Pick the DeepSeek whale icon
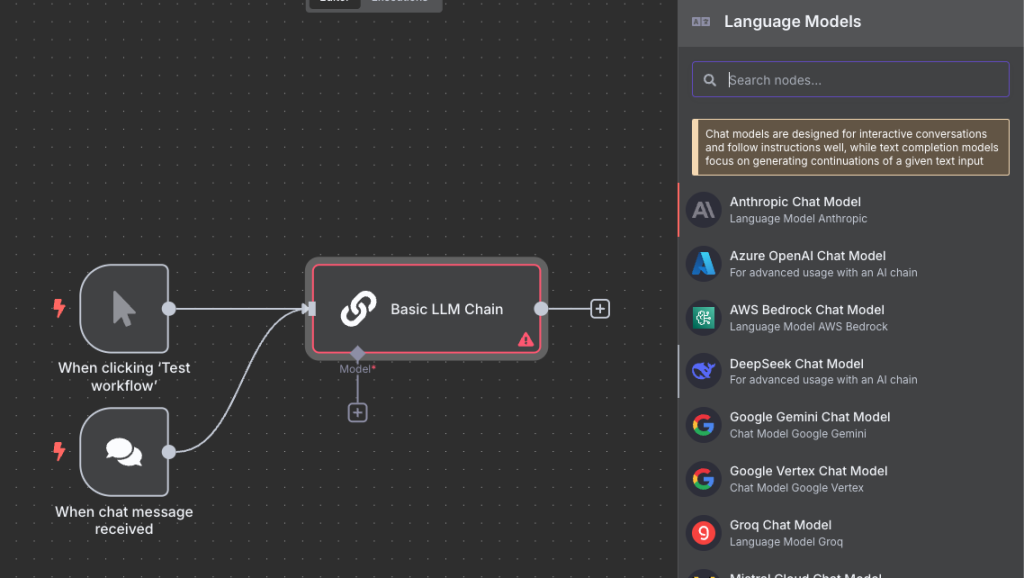 click(x=704, y=372)
